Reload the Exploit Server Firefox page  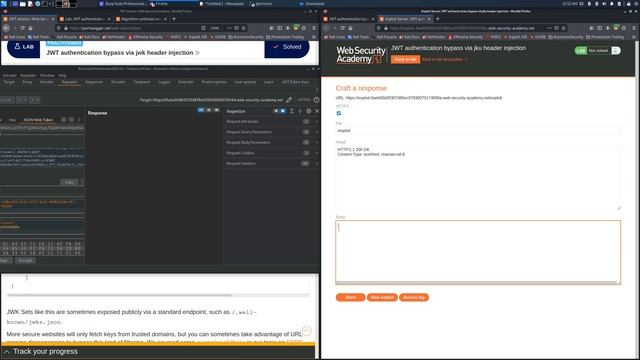342,28
